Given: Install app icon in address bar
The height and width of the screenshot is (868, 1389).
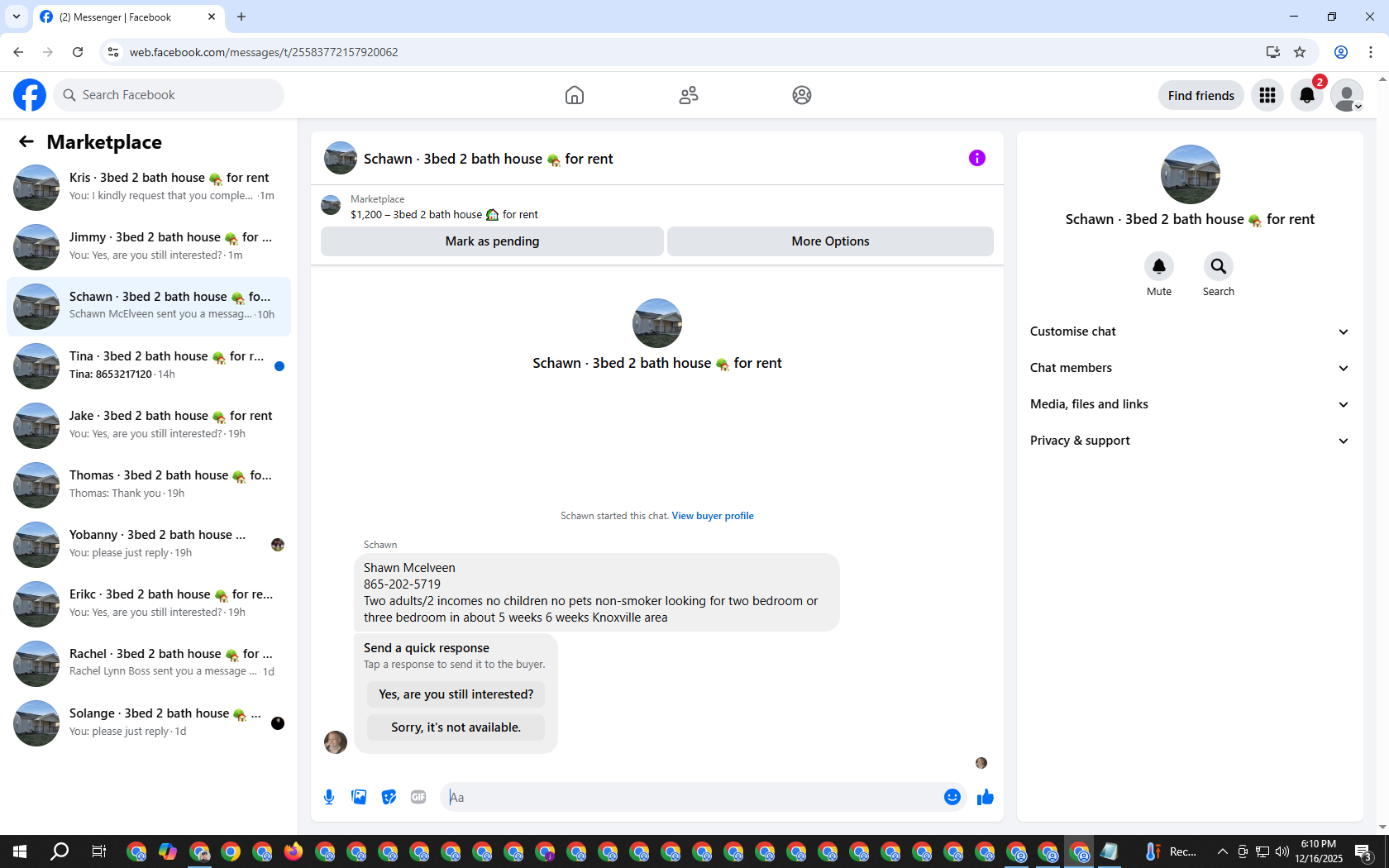Looking at the screenshot, I should point(1273,52).
